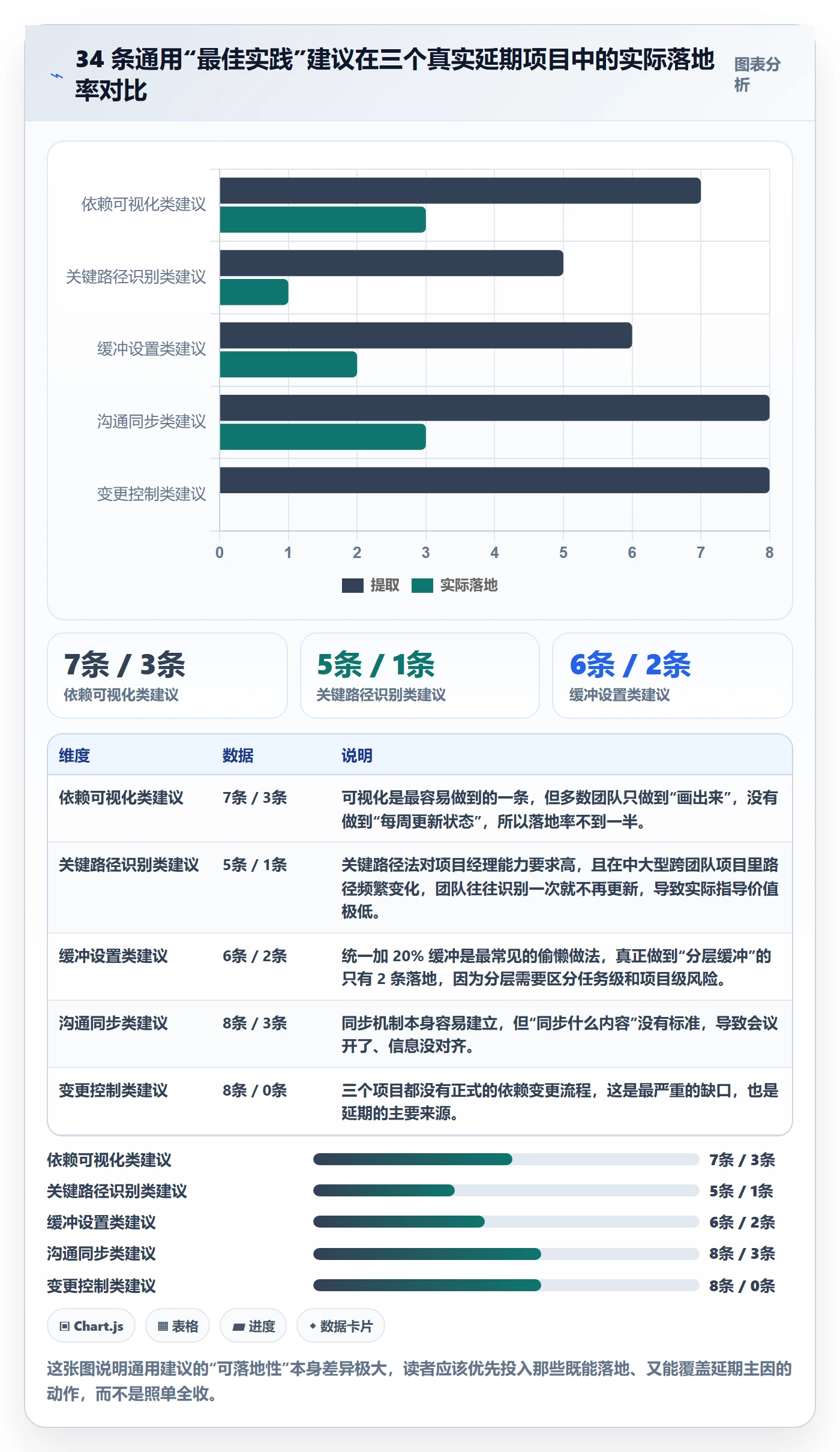Click the Chart.js tag chip
Viewport: 840px width, 1452px height.
click(91, 1326)
